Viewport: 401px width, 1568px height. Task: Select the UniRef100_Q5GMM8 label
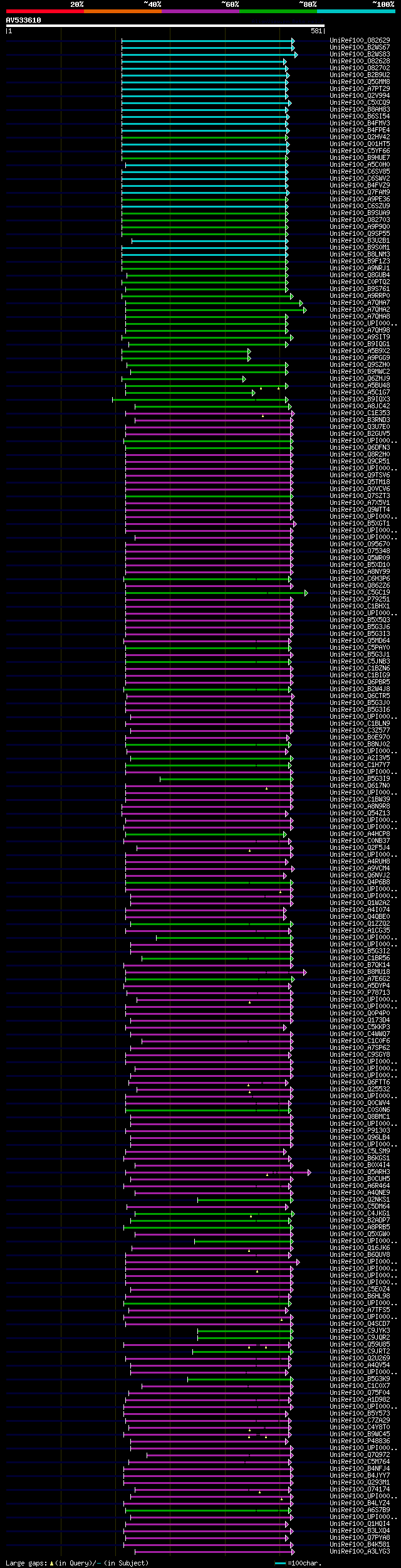pos(360,82)
